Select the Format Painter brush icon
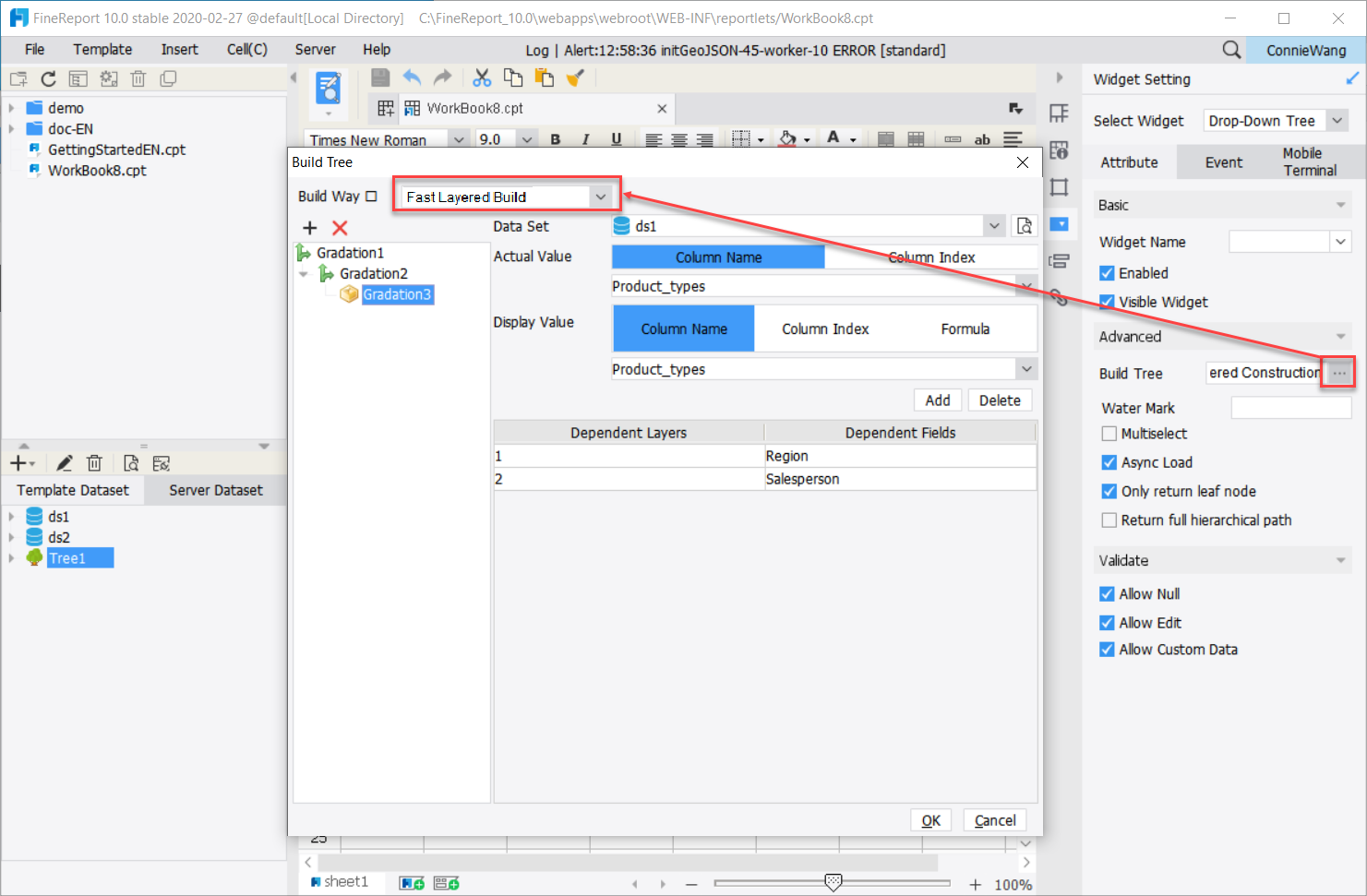The image size is (1367, 896). point(575,78)
